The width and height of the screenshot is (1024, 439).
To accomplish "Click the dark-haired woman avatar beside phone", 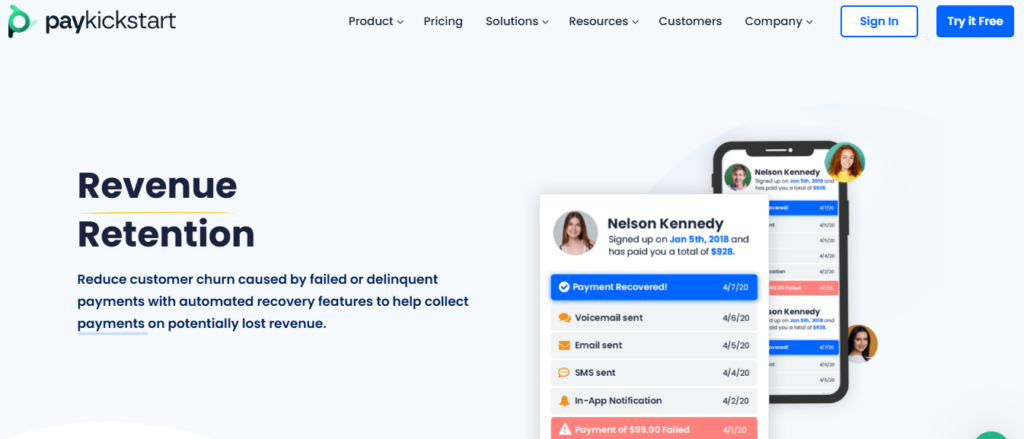I will tap(858, 343).
